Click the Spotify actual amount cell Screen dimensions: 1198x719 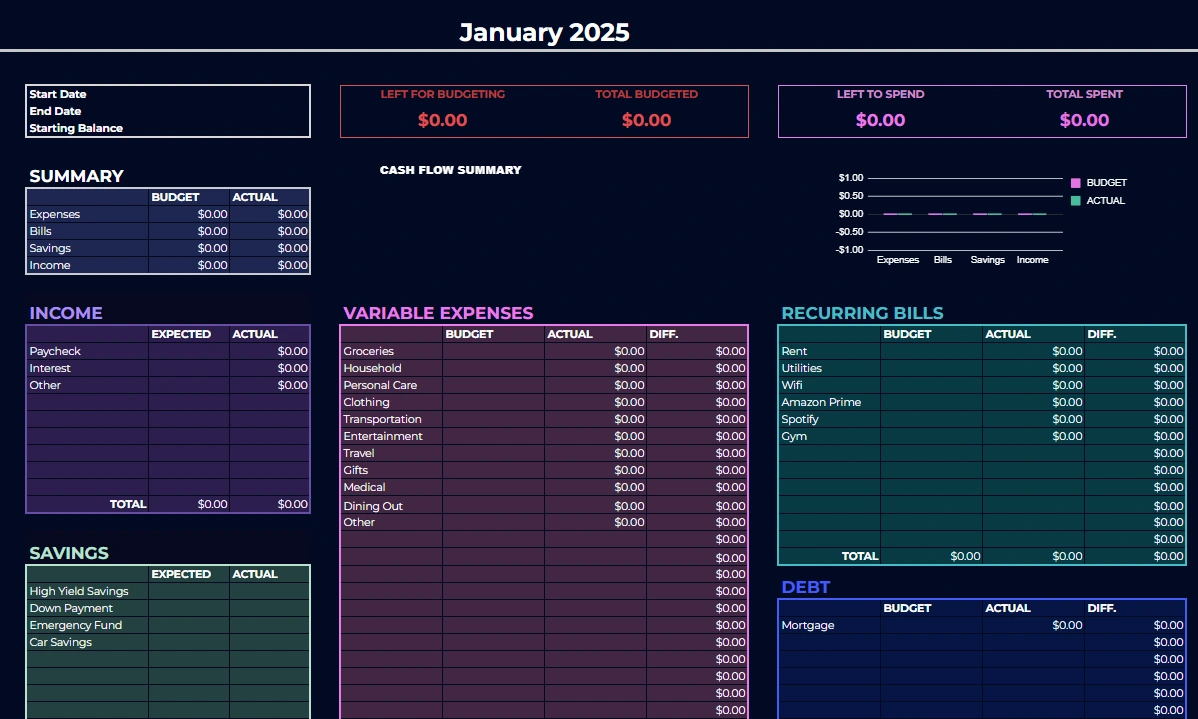coord(1033,419)
